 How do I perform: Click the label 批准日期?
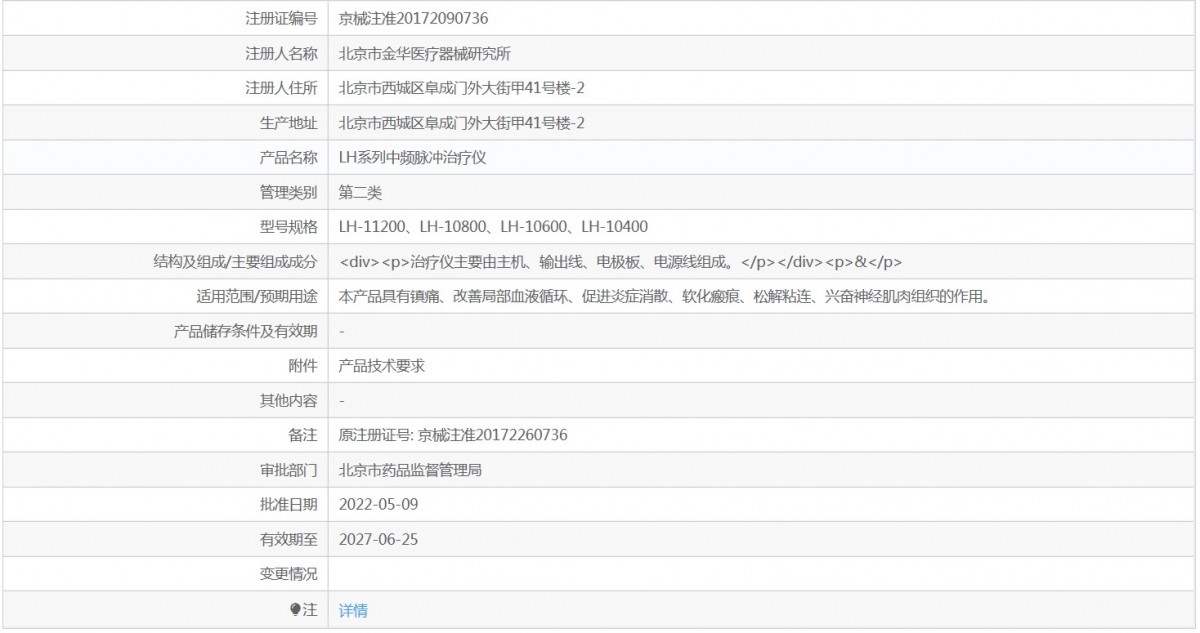[x=288, y=505]
